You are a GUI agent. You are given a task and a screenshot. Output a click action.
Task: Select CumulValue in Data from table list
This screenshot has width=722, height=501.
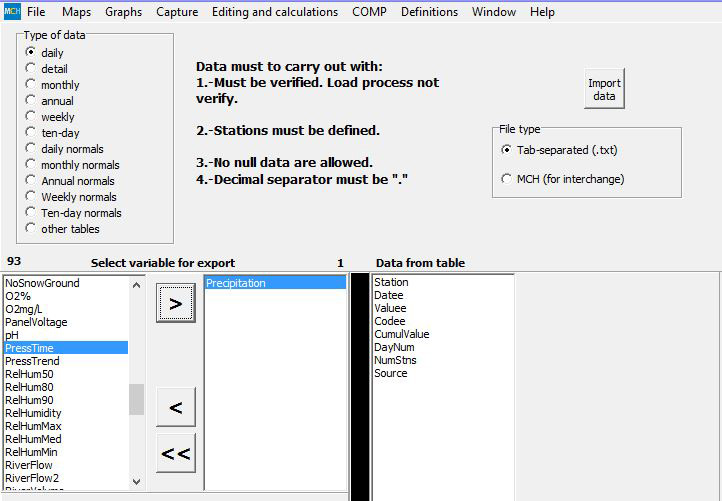[402, 334]
